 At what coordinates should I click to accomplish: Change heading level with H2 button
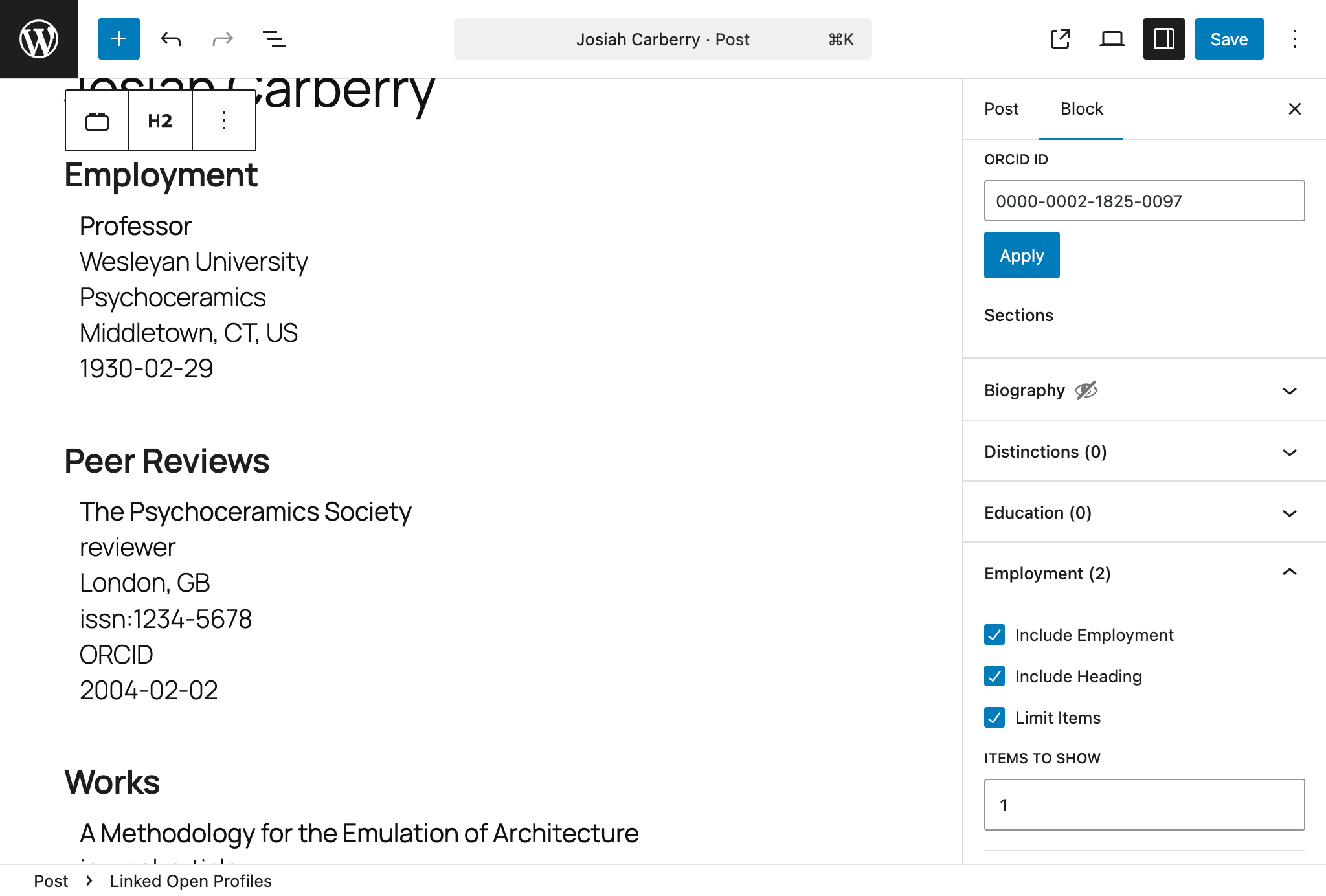(x=160, y=121)
